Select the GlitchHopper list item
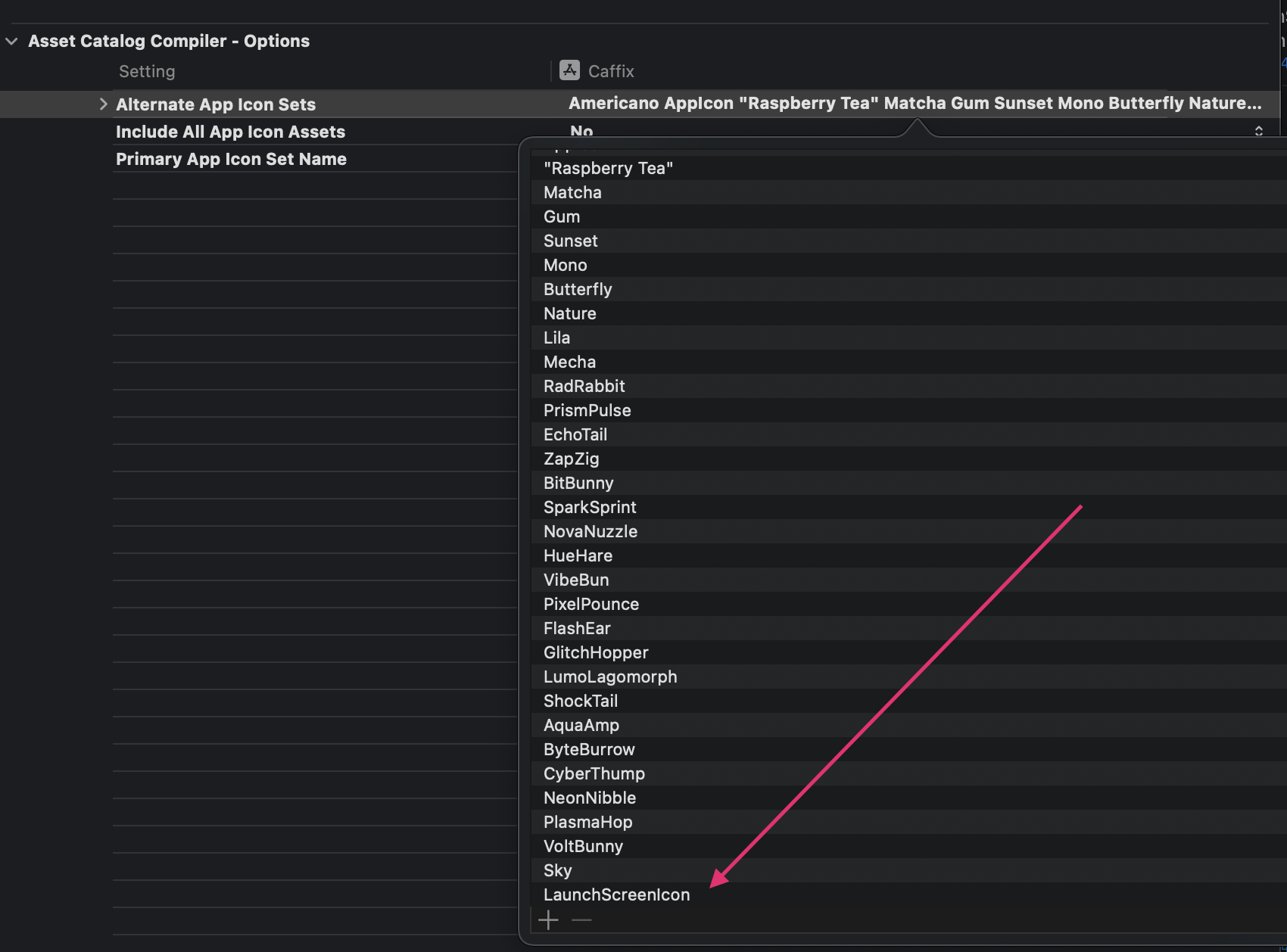 (596, 652)
